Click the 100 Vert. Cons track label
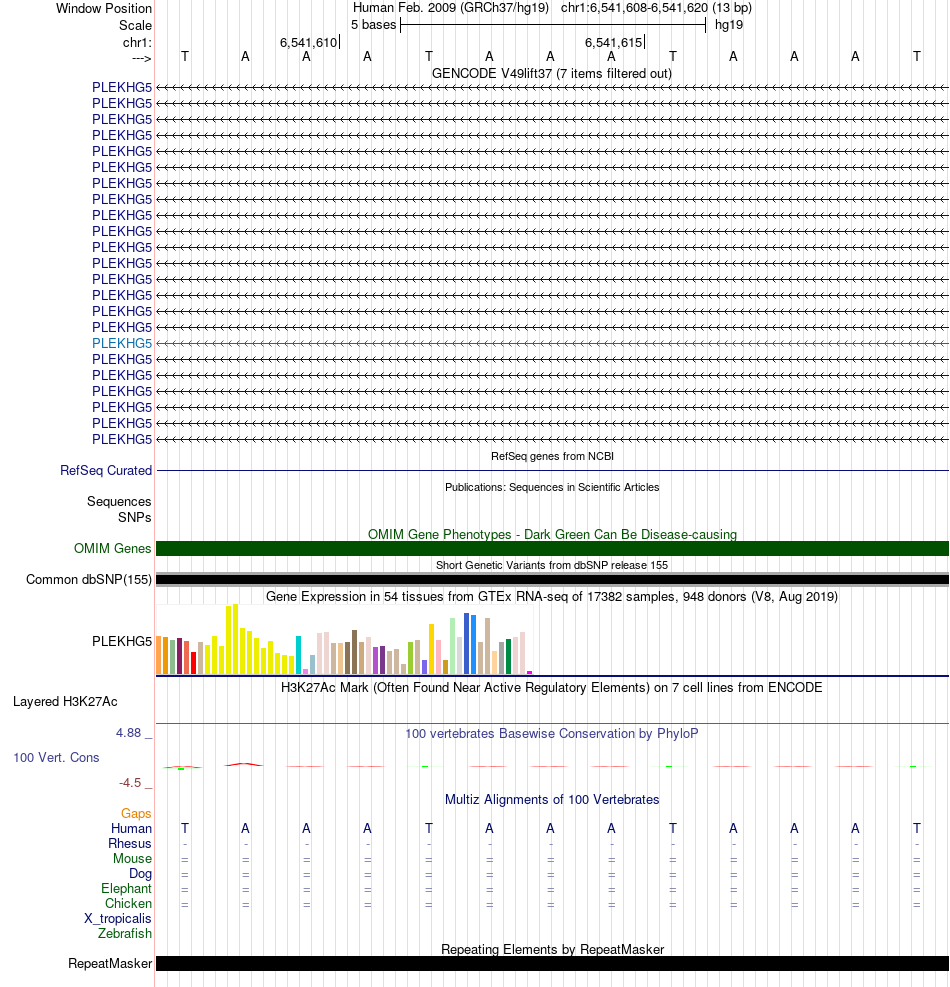Image resolution: width=950 pixels, height=987 pixels. (56, 757)
